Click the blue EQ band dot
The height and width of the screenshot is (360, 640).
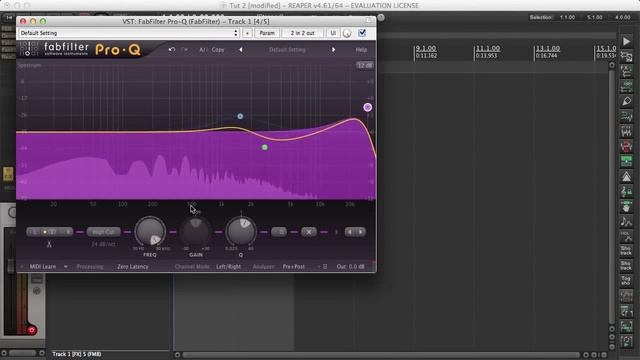pyautogui.click(x=240, y=116)
